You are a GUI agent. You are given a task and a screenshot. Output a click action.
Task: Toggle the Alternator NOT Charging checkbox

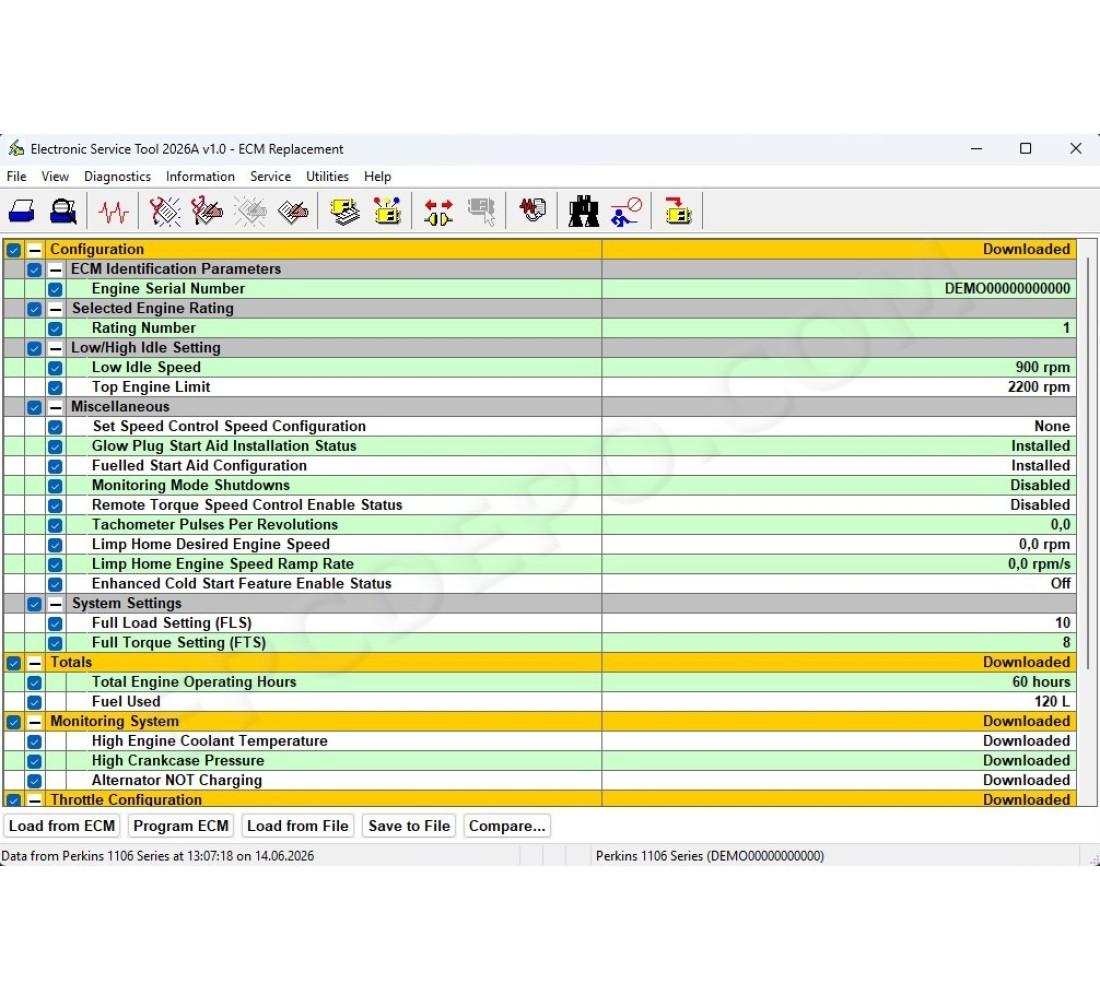pos(34,780)
